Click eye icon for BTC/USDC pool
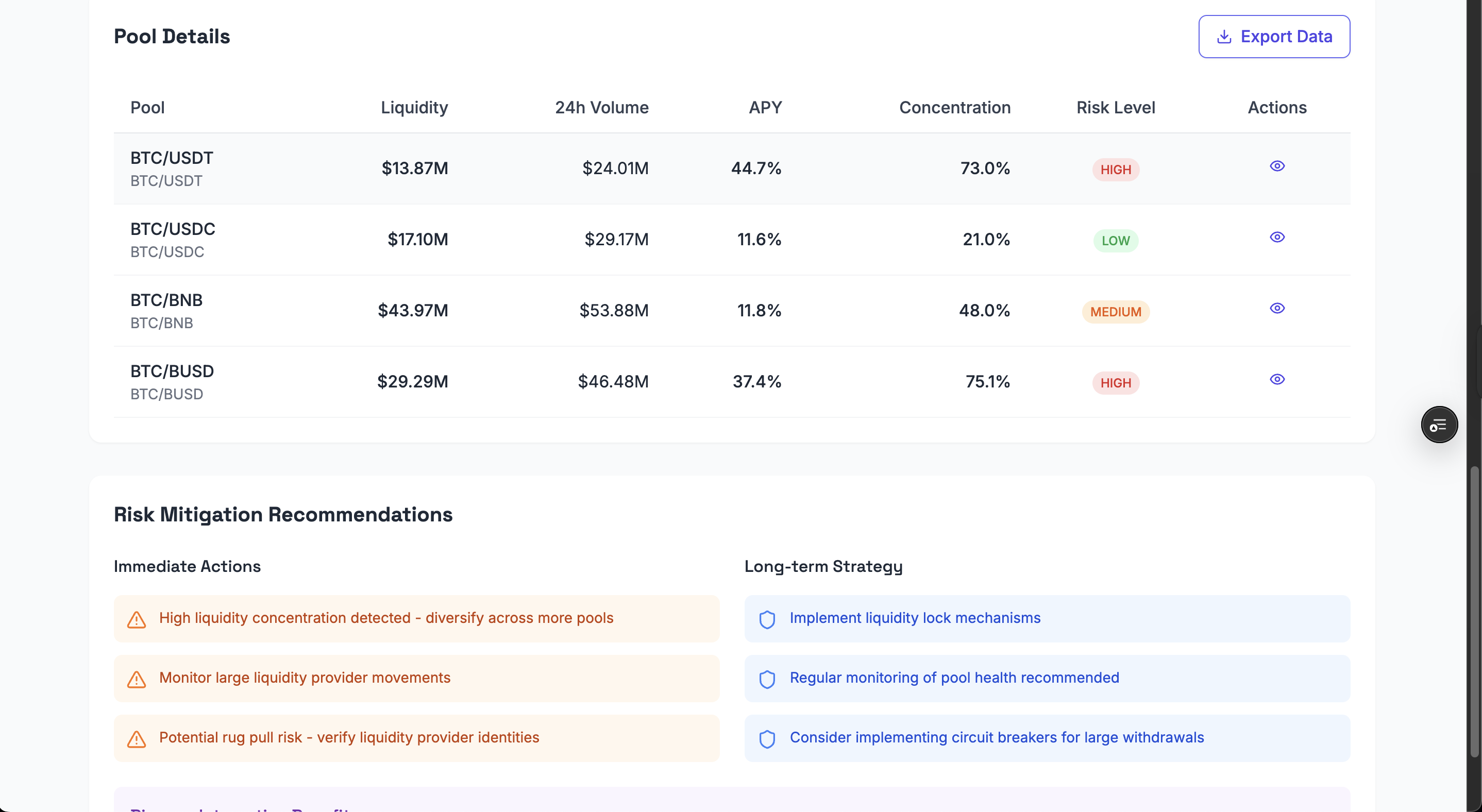The height and width of the screenshot is (812, 1482). 1276,238
